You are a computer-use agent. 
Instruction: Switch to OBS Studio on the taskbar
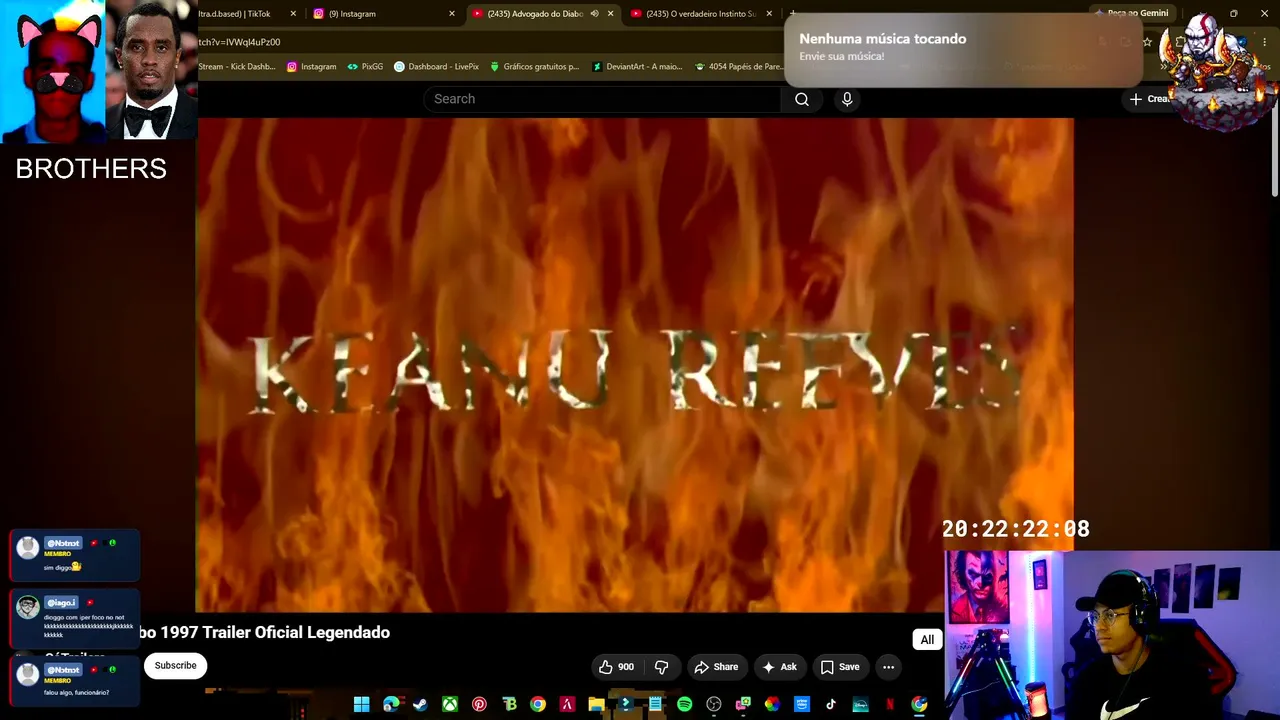point(714,705)
